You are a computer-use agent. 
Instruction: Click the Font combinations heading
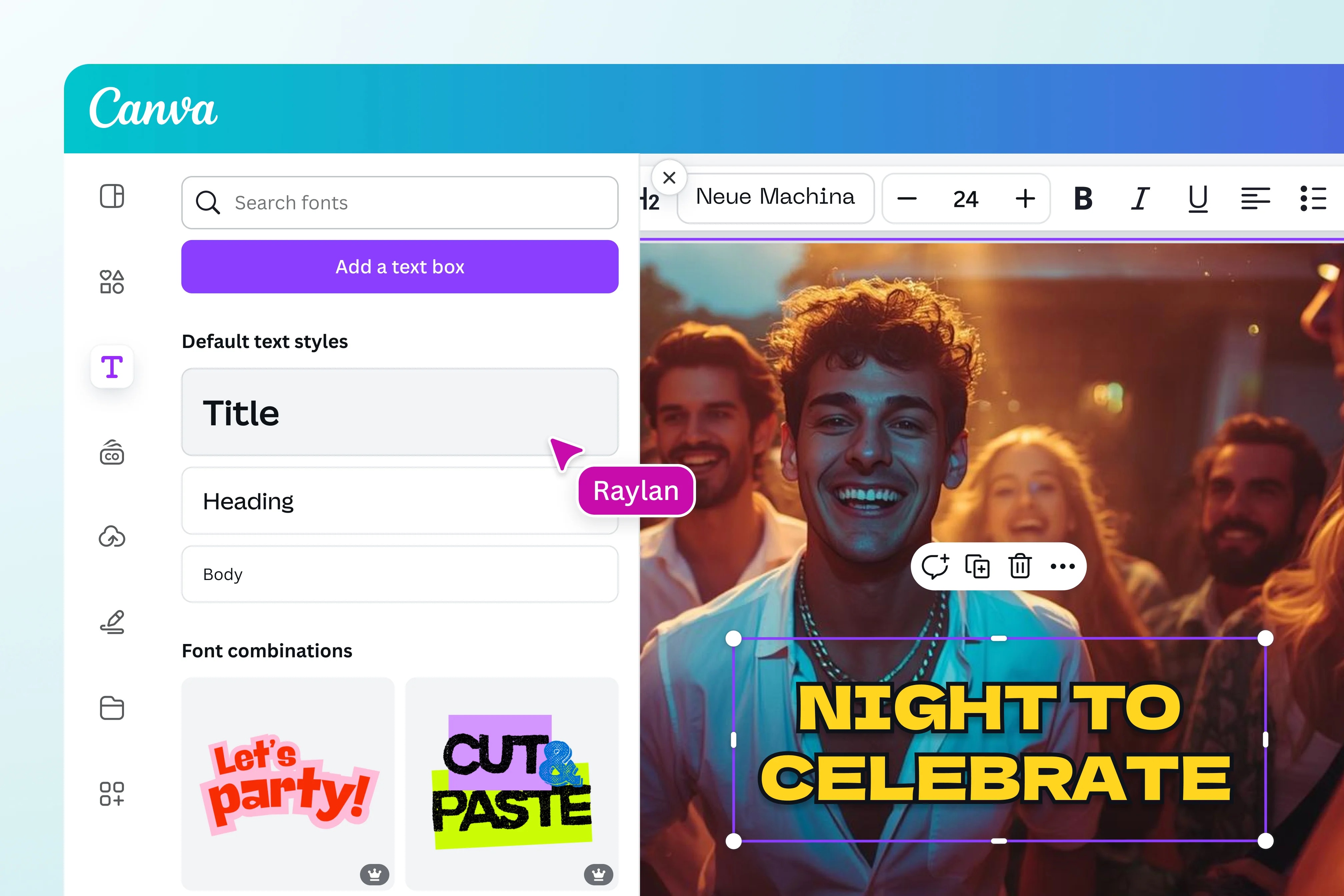coord(267,651)
